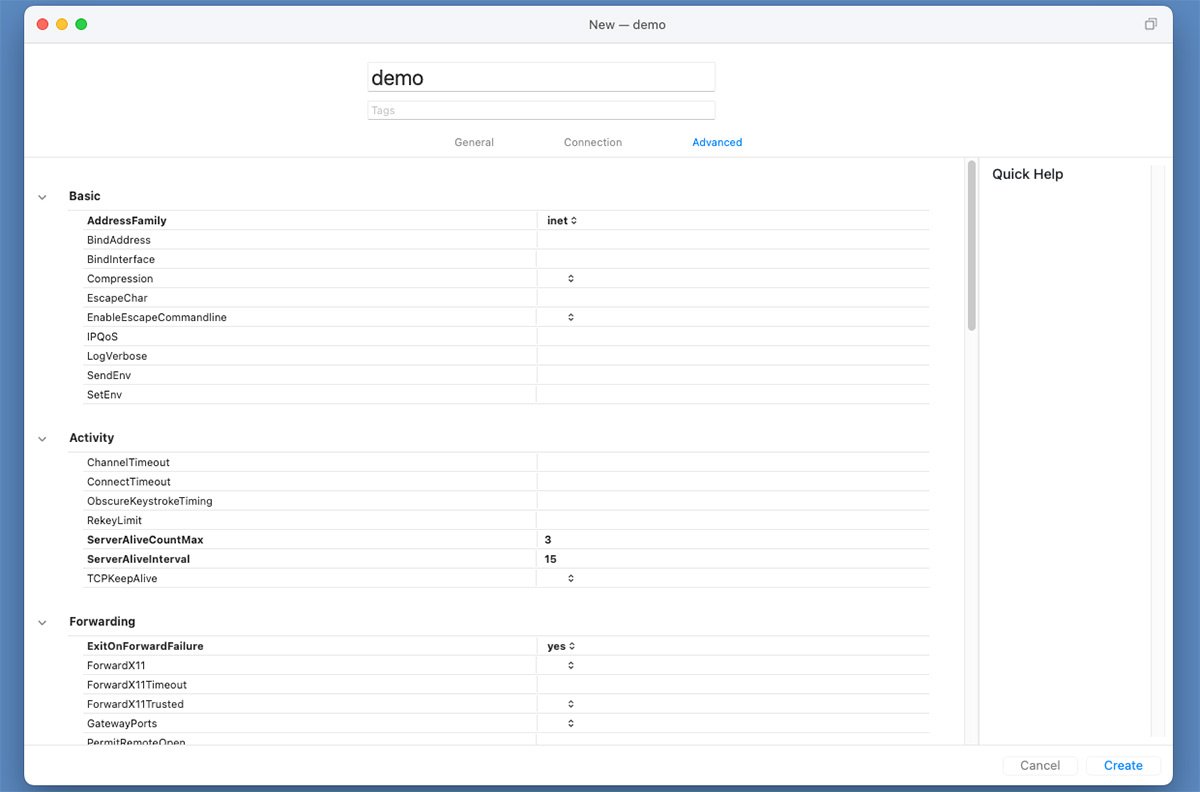Click the Cancel button
This screenshot has width=1200, height=792.
pyautogui.click(x=1040, y=766)
